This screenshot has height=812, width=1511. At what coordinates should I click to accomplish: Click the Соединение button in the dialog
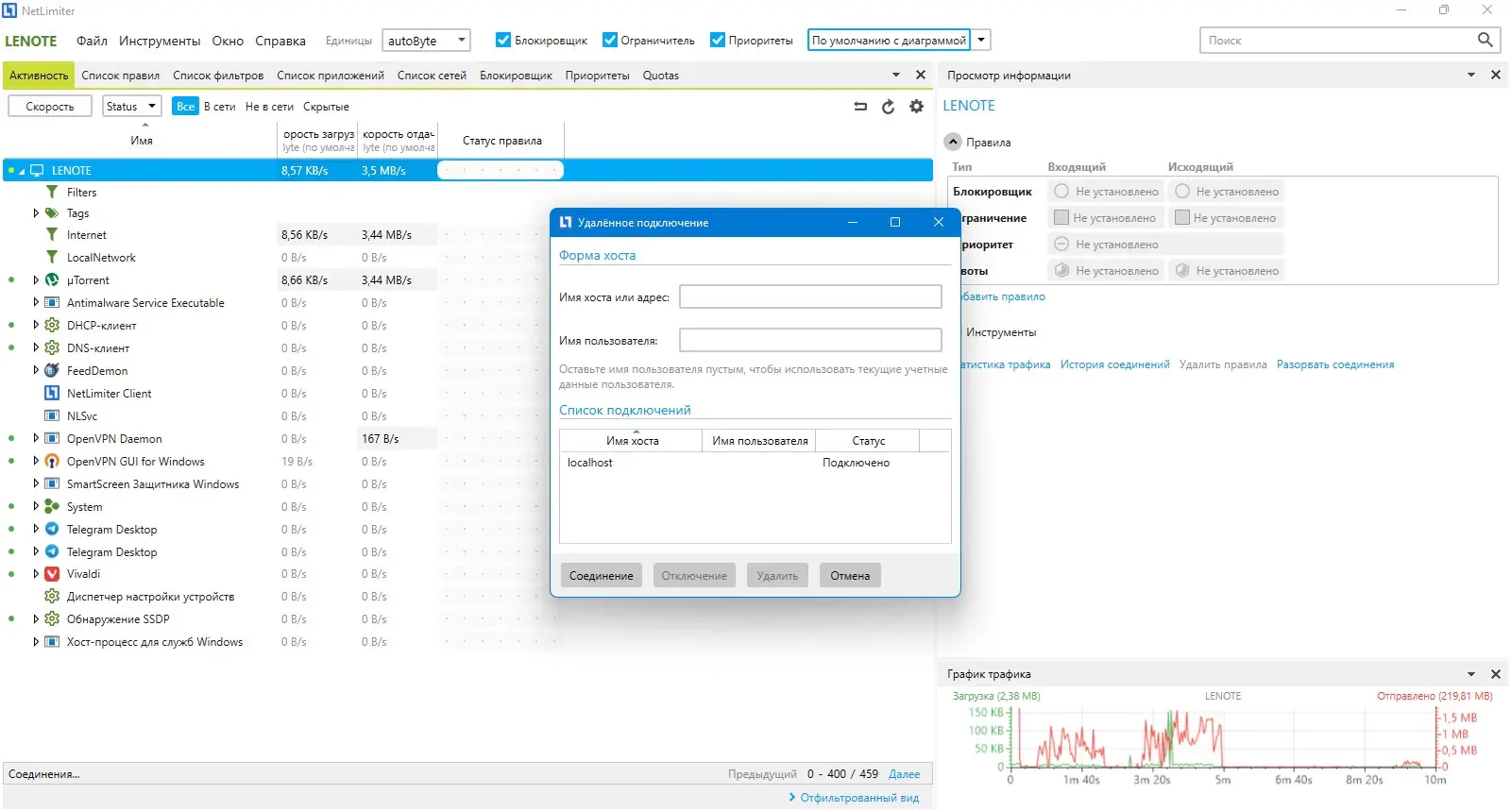[602, 576]
